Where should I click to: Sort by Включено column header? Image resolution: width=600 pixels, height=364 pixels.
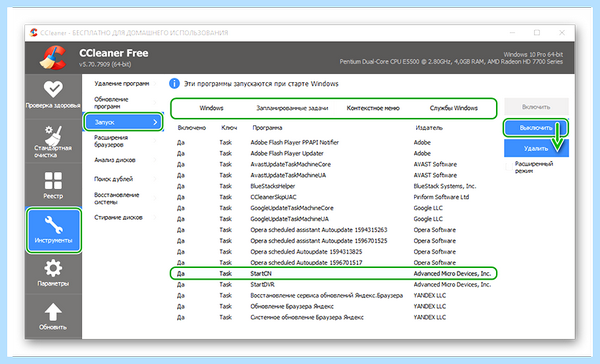coord(192,127)
